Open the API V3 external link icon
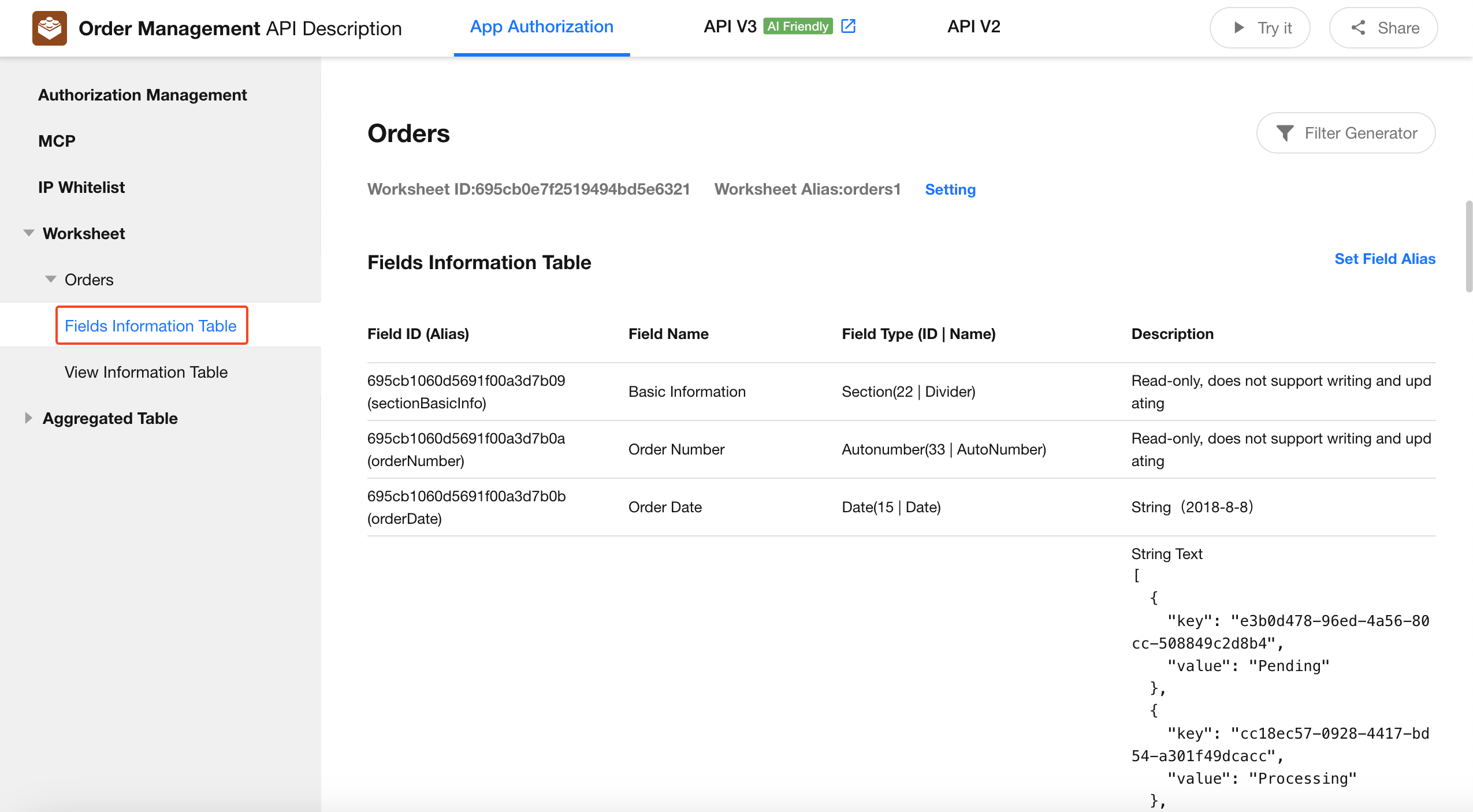Screen dimensions: 1473x812 coord(848,26)
